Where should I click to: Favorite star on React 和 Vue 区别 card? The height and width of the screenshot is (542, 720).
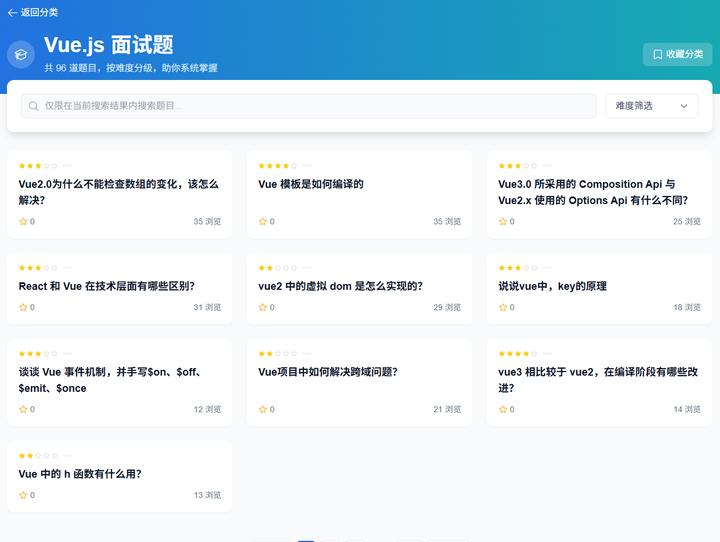tap(23, 307)
